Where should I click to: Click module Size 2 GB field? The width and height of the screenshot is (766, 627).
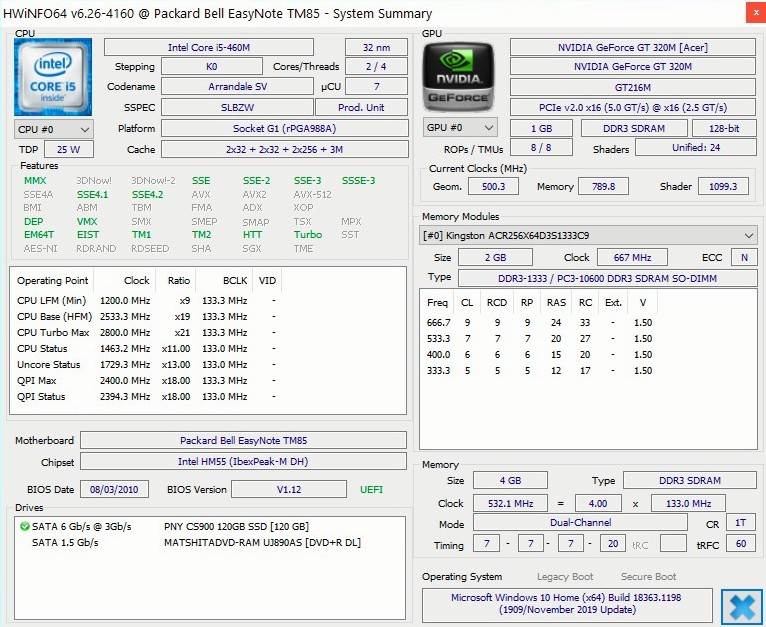click(495, 258)
